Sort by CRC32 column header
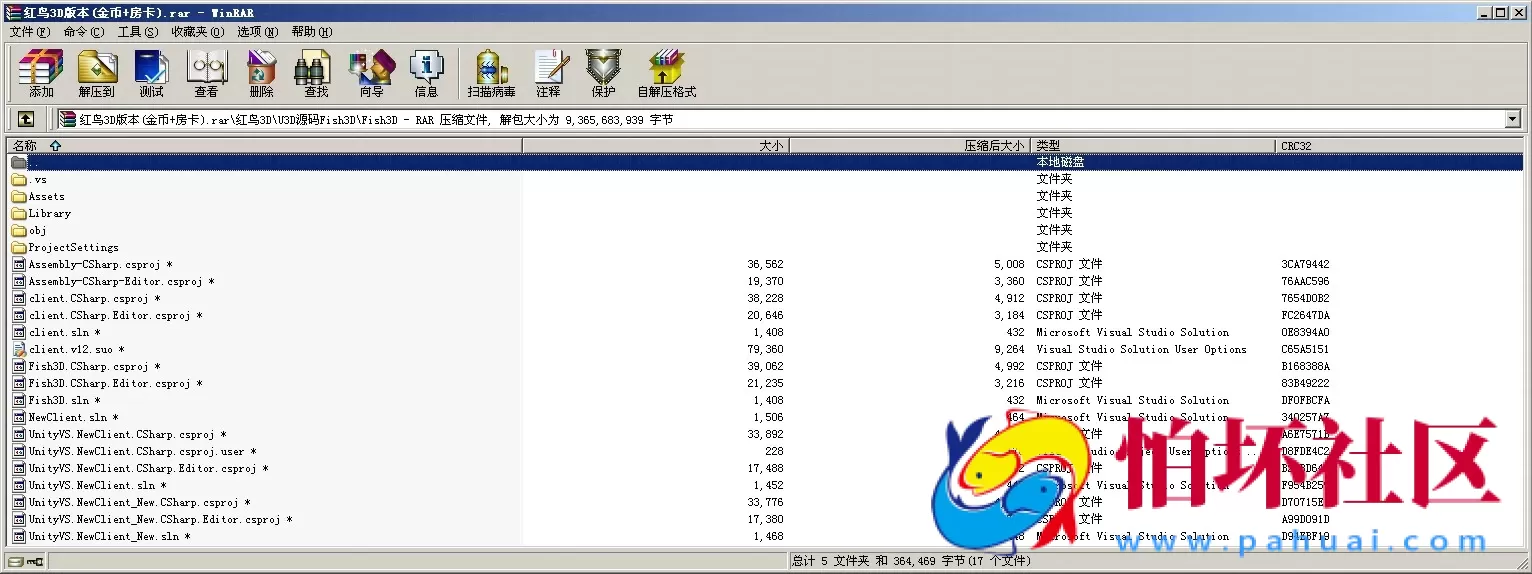The height and width of the screenshot is (574, 1532). tap(1400, 146)
